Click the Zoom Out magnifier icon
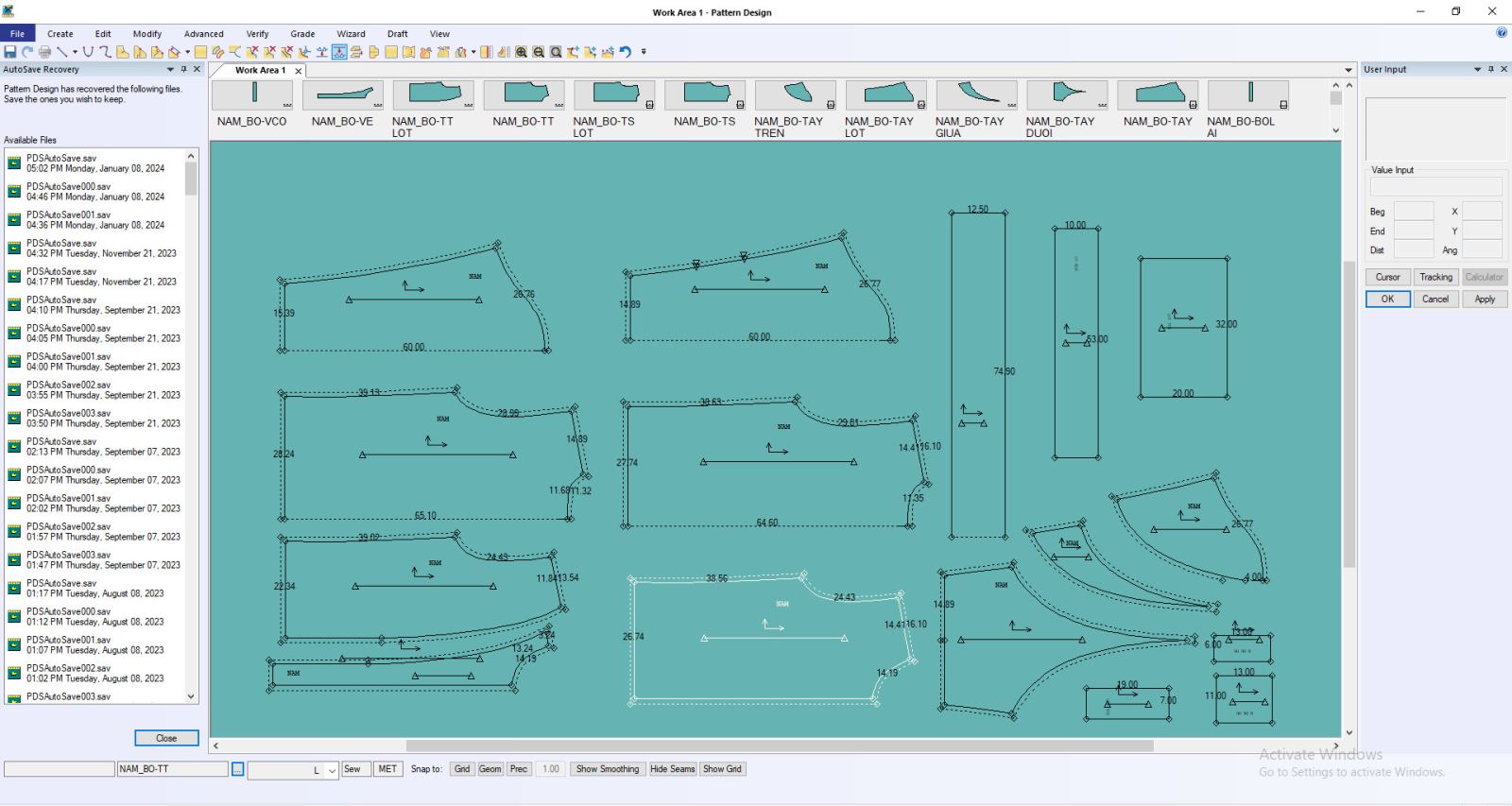1512x806 pixels. 539,52
